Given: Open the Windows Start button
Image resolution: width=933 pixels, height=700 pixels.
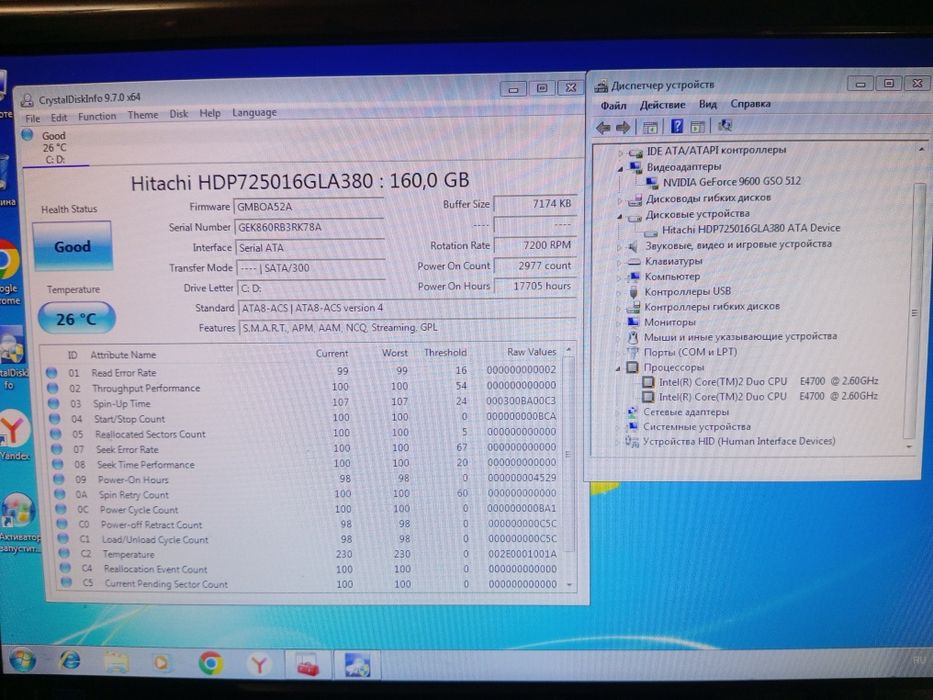Looking at the screenshot, I should click(x=22, y=661).
